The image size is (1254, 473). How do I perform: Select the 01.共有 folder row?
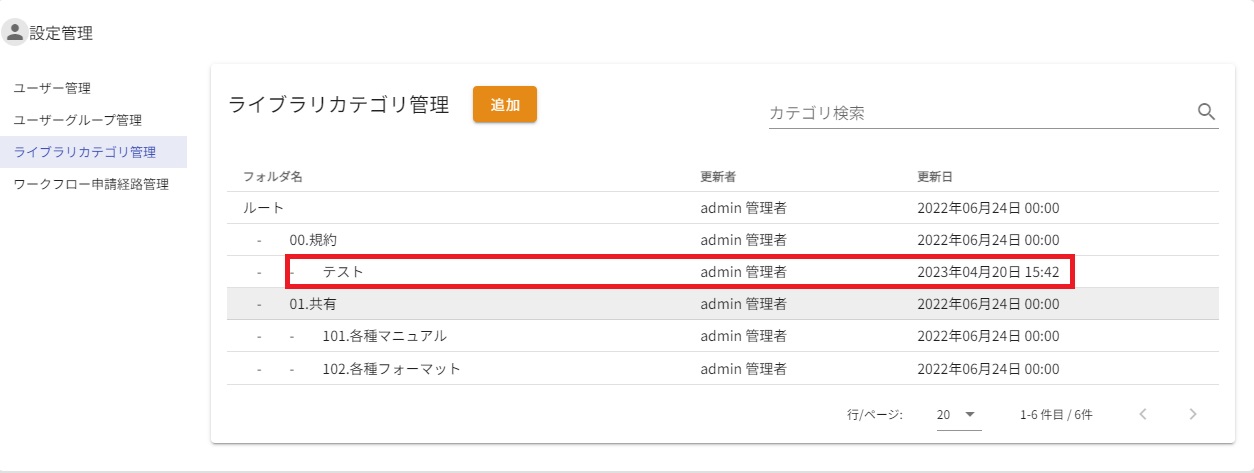(313, 304)
